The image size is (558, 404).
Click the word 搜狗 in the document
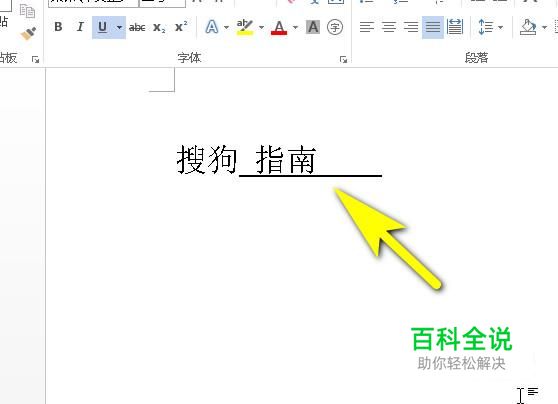(x=207, y=159)
